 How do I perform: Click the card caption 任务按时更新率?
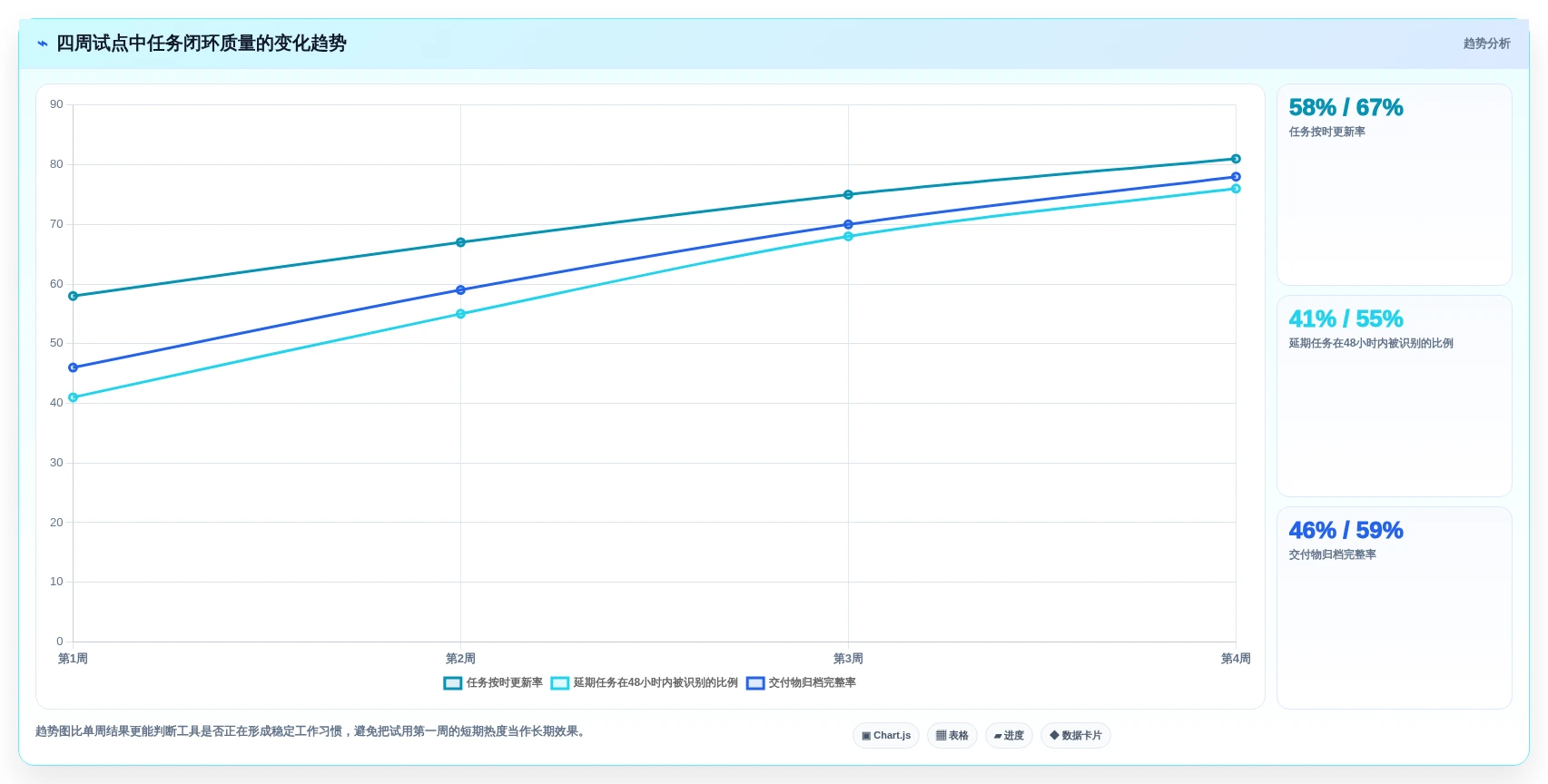1326,132
